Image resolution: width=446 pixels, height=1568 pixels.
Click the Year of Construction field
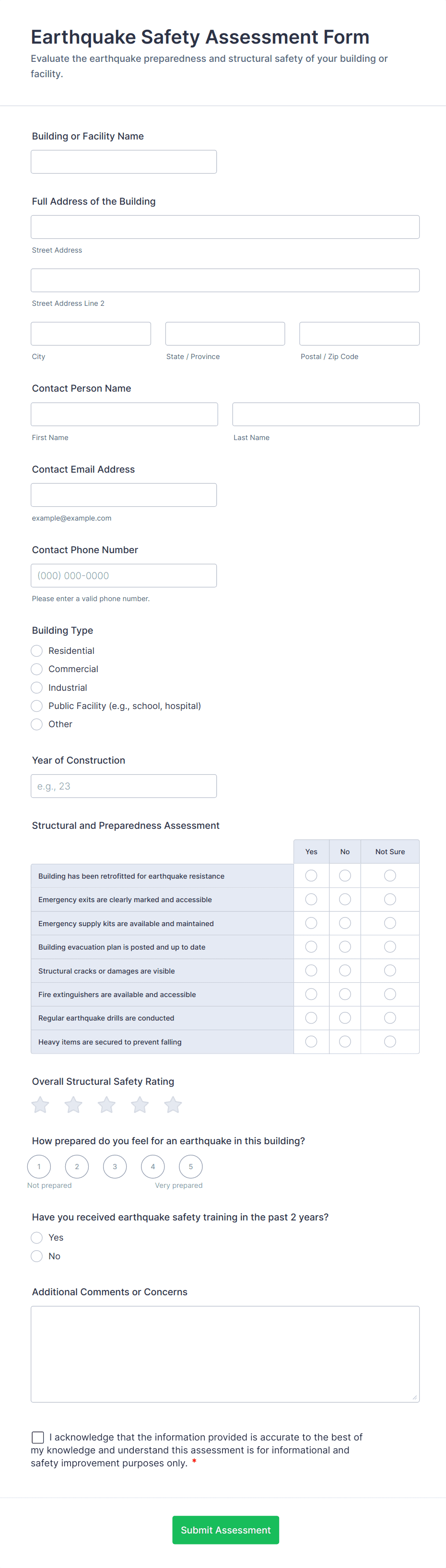coord(124,786)
